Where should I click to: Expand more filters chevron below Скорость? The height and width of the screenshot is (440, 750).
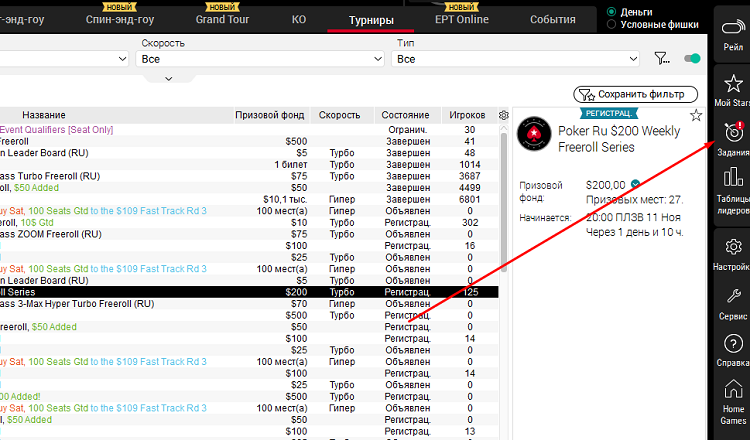[x=166, y=78]
